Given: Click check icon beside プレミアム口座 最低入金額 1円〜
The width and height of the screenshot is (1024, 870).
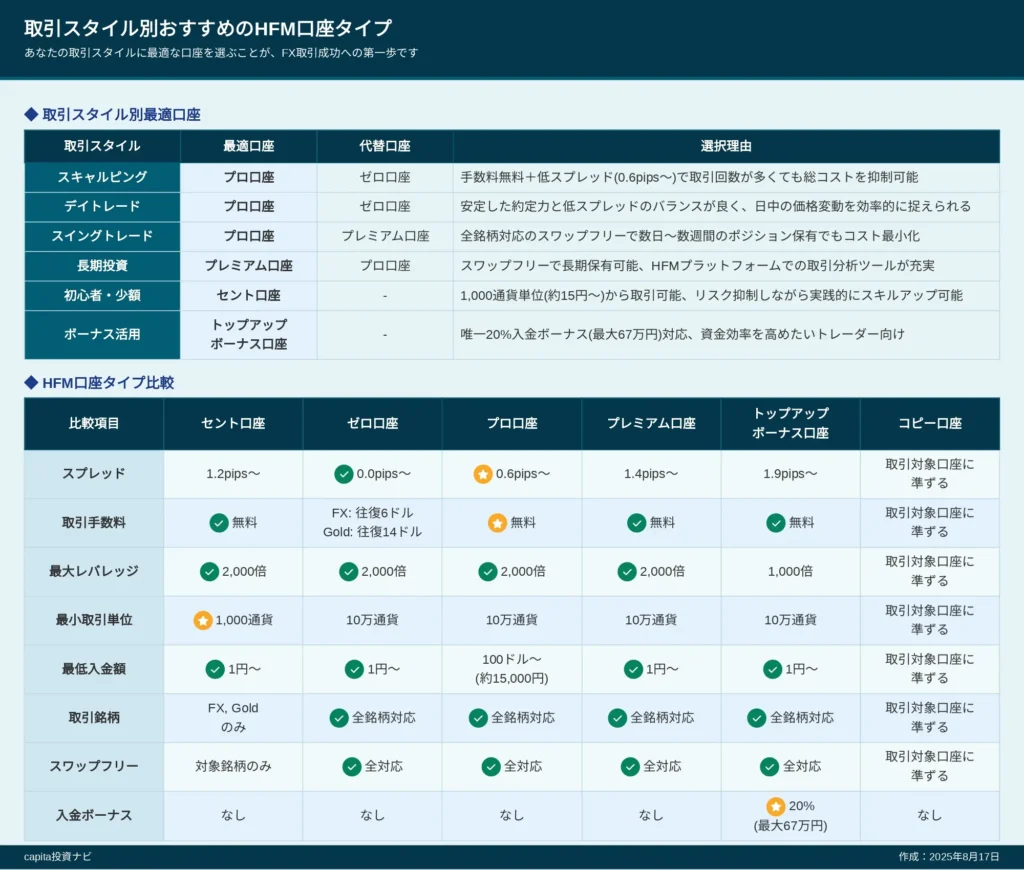Looking at the screenshot, I should [x=633, y=669].
